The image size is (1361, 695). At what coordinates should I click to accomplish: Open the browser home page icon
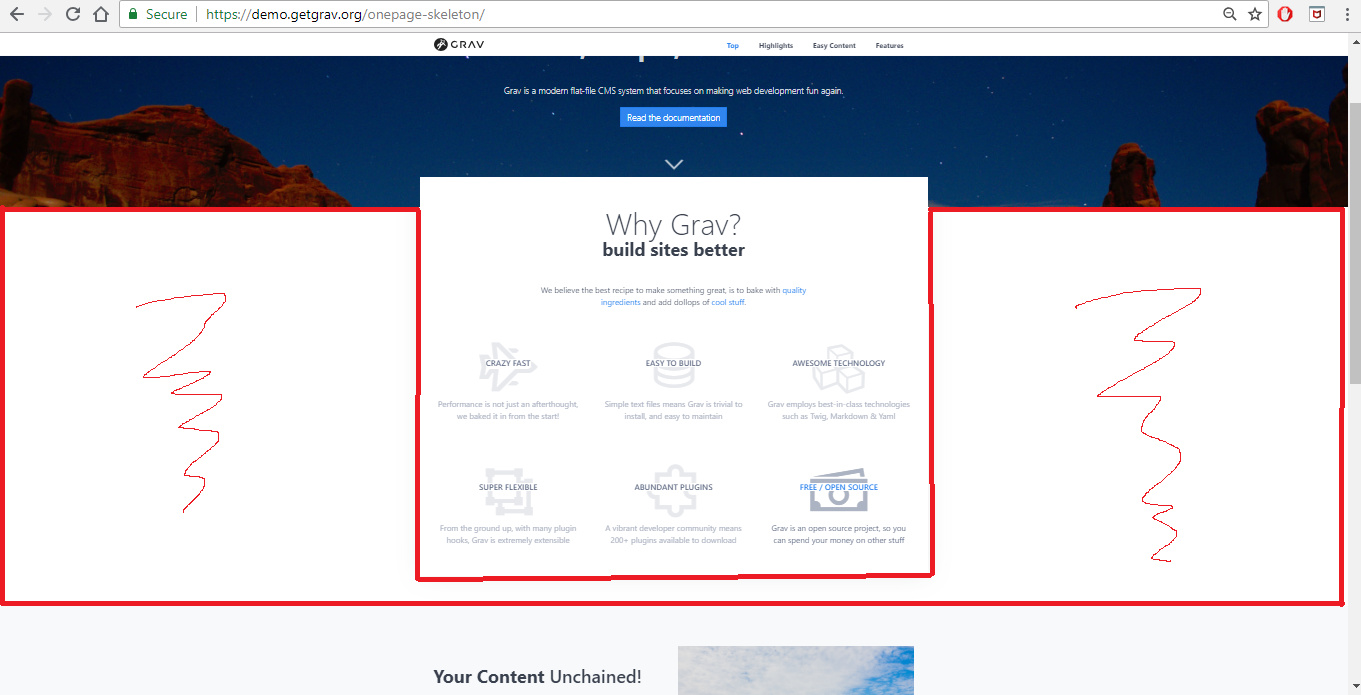101,15
